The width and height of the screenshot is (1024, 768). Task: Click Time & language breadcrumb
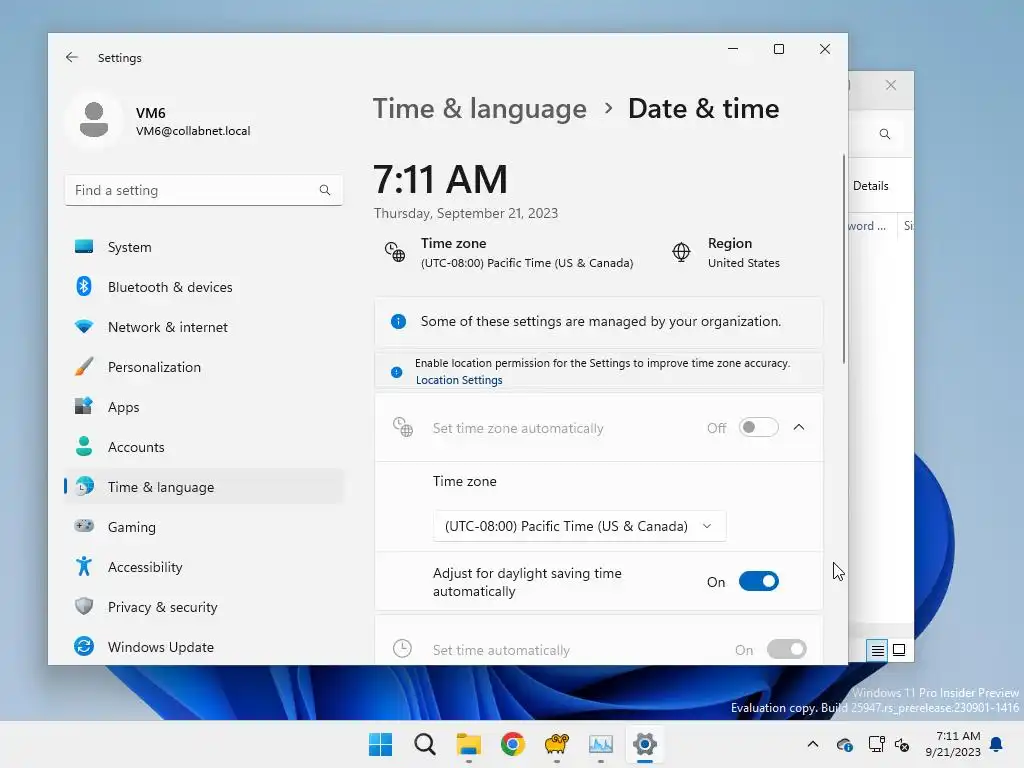pos(479,108)
